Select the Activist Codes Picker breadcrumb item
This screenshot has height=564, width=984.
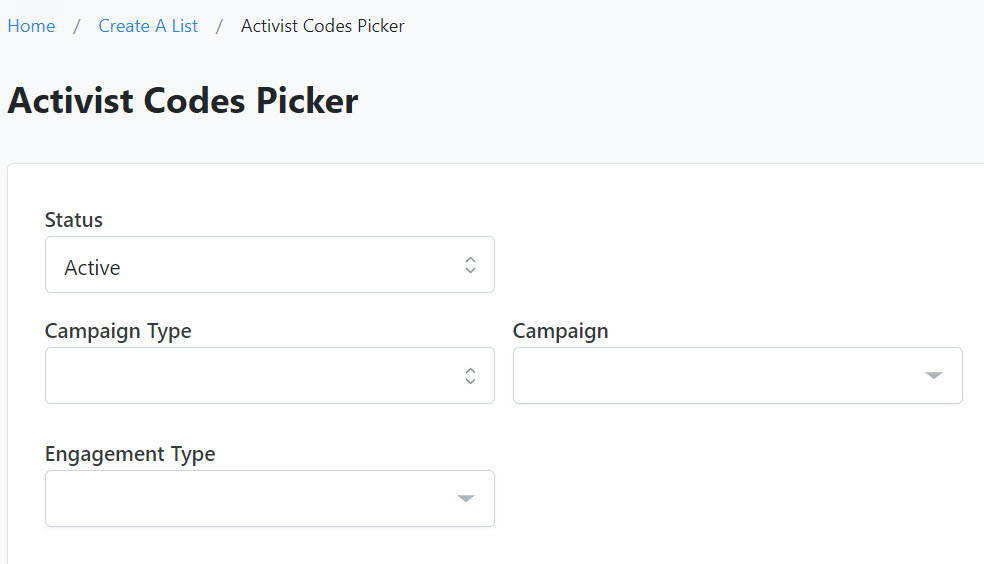coord(323,26)
